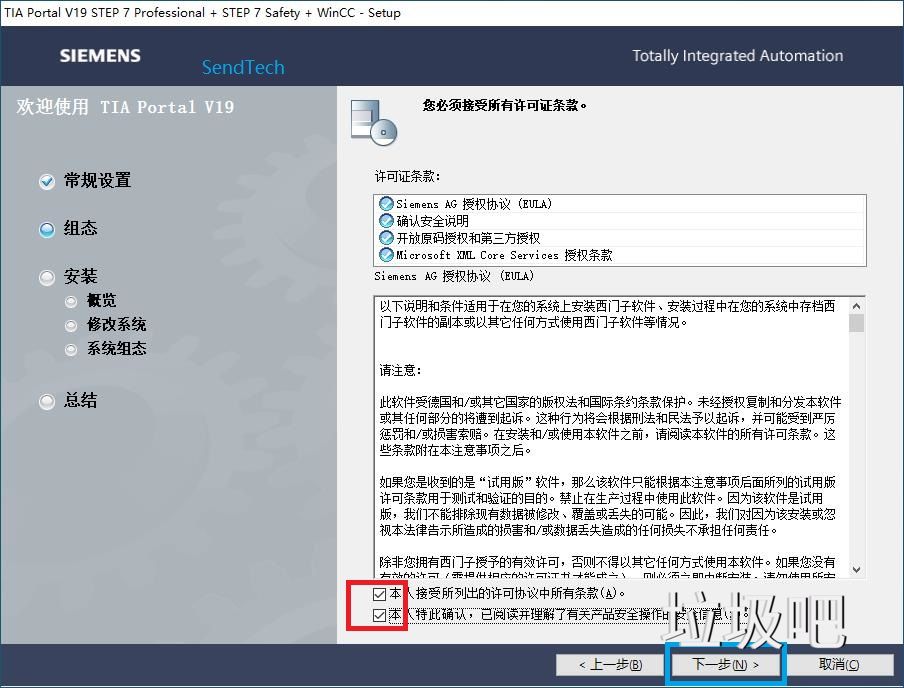This screenshot has height=688, width=904.
Task: Open the 修改系统 sub-item
Action: tap(69, 324)
